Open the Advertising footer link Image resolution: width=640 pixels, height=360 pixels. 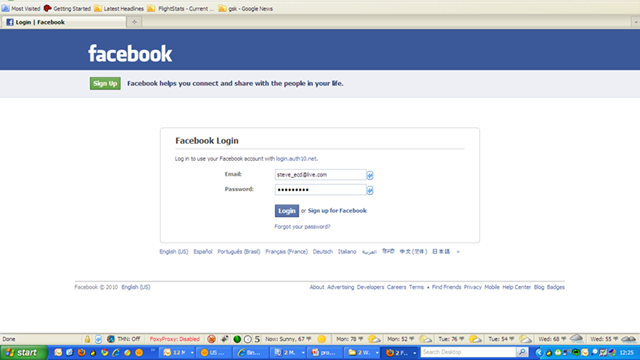click(x=340, y=287)
